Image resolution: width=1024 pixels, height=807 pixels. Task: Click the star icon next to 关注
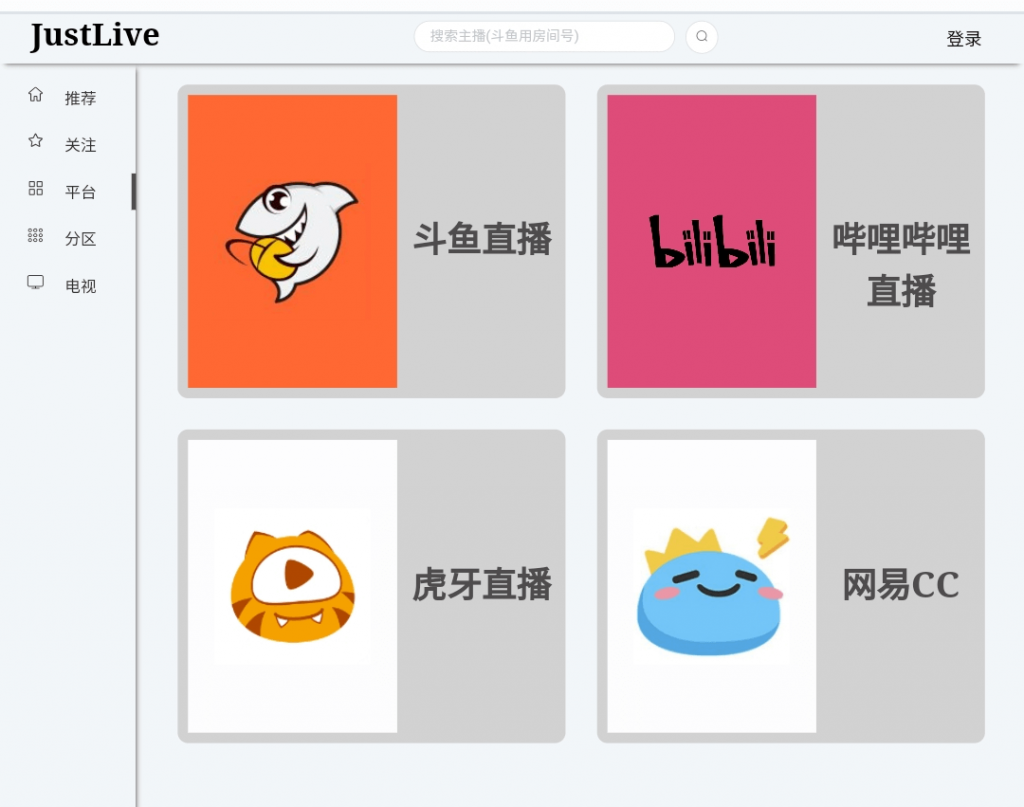tap(35, 142)
